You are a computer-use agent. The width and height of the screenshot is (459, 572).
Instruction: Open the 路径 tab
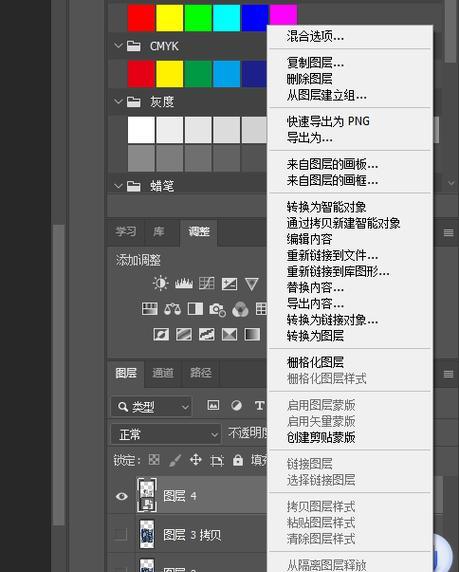coord(200,373)
